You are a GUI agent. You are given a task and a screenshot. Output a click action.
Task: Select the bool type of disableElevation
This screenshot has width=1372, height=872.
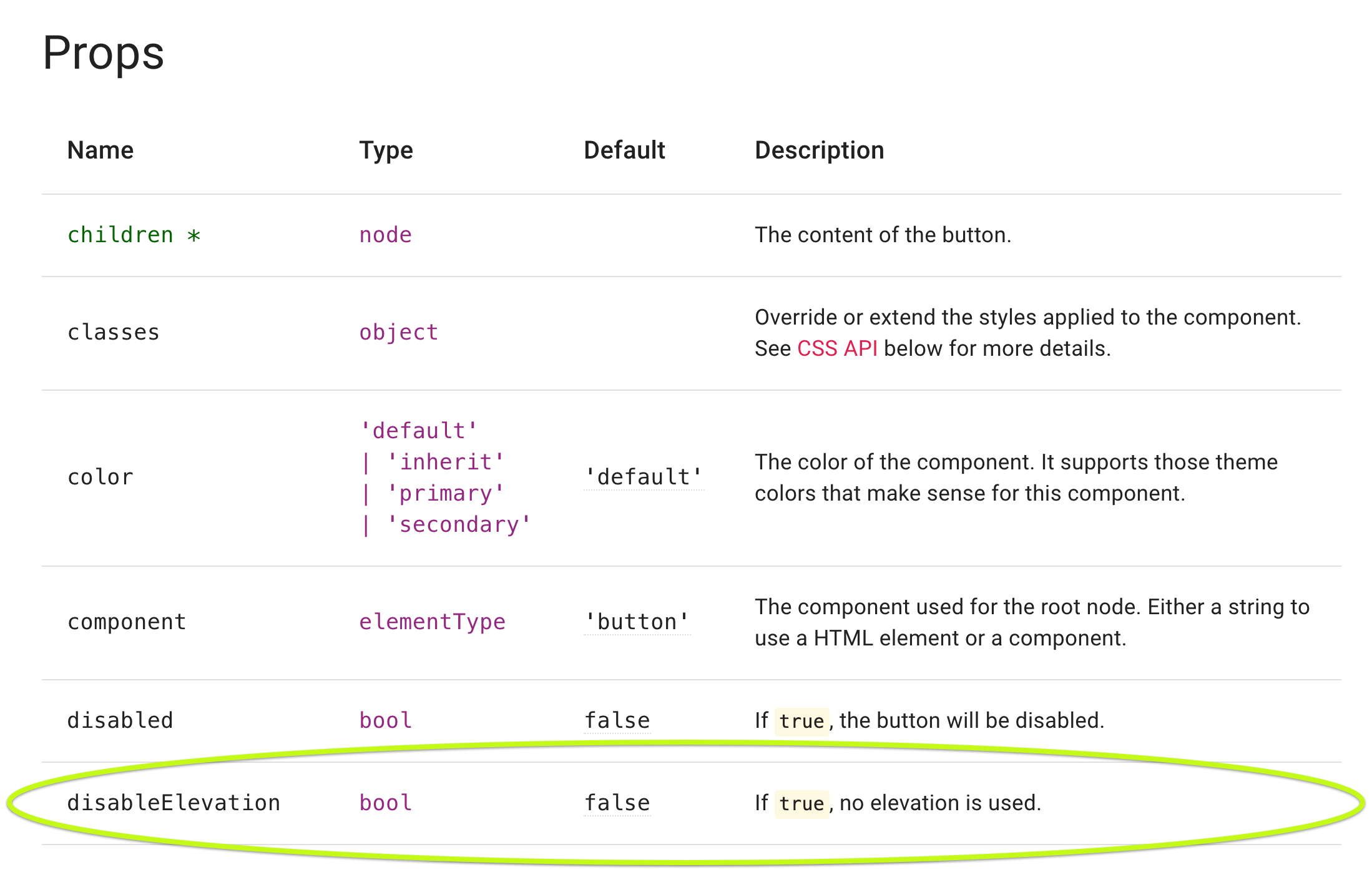385,802
